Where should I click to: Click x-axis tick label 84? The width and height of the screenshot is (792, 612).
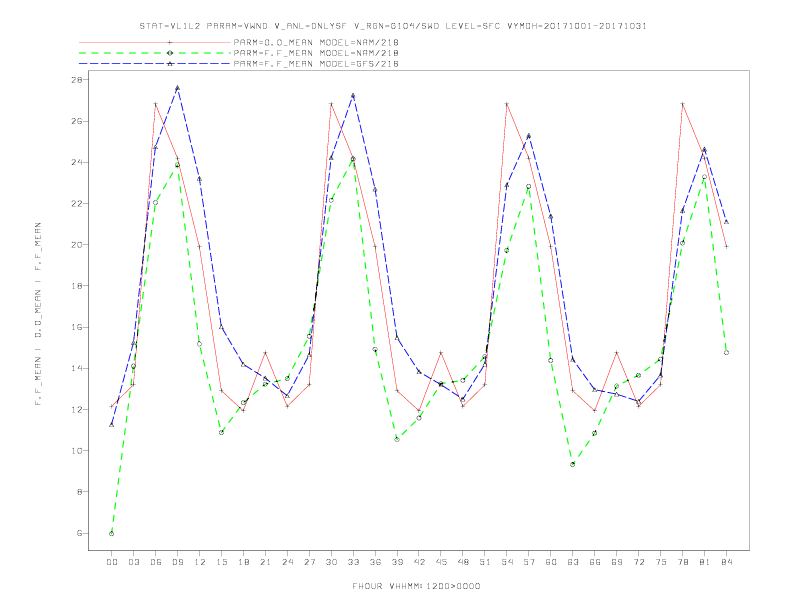pos(726,562)
